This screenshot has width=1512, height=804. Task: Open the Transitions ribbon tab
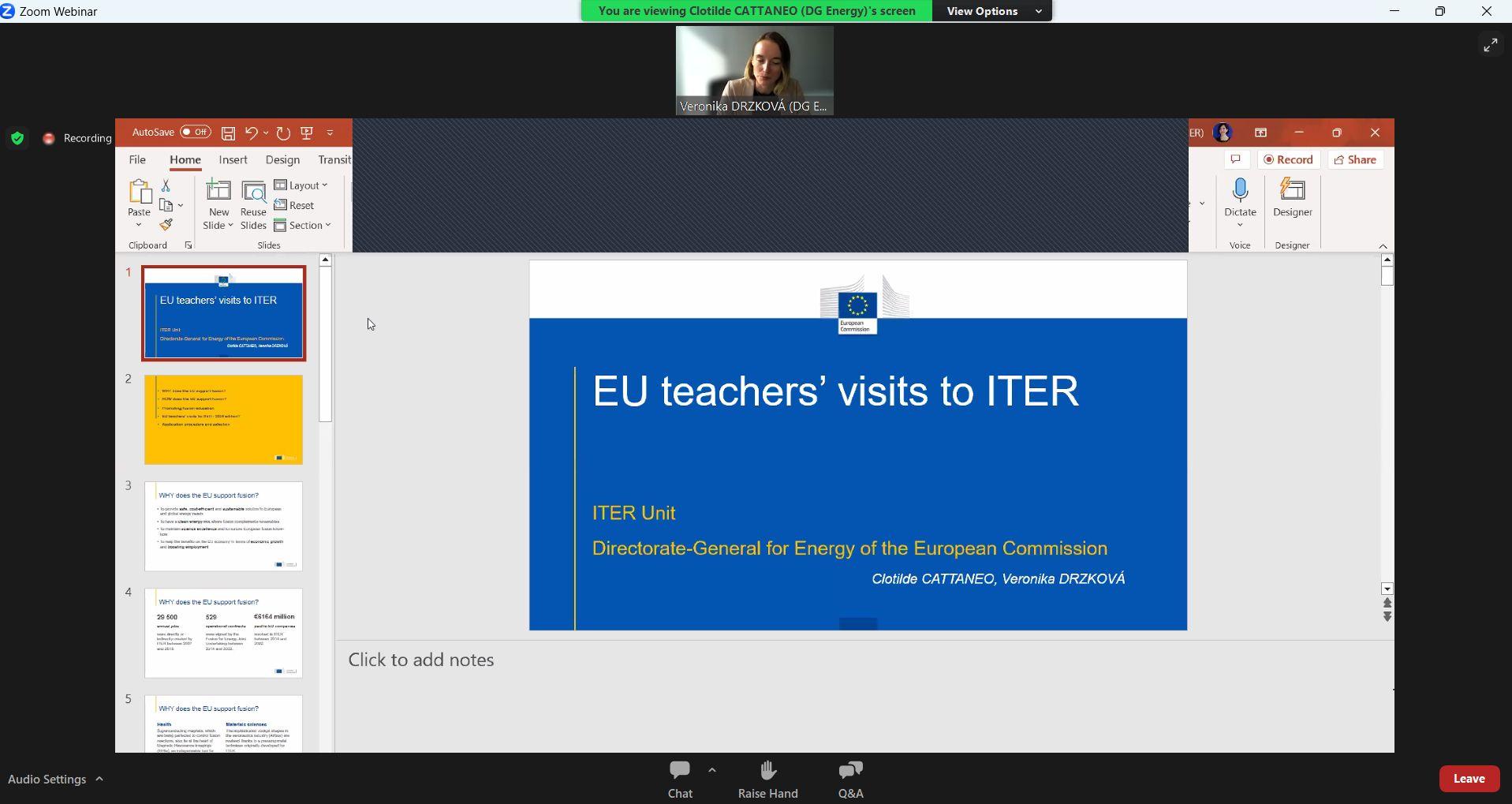pos(334,160)
